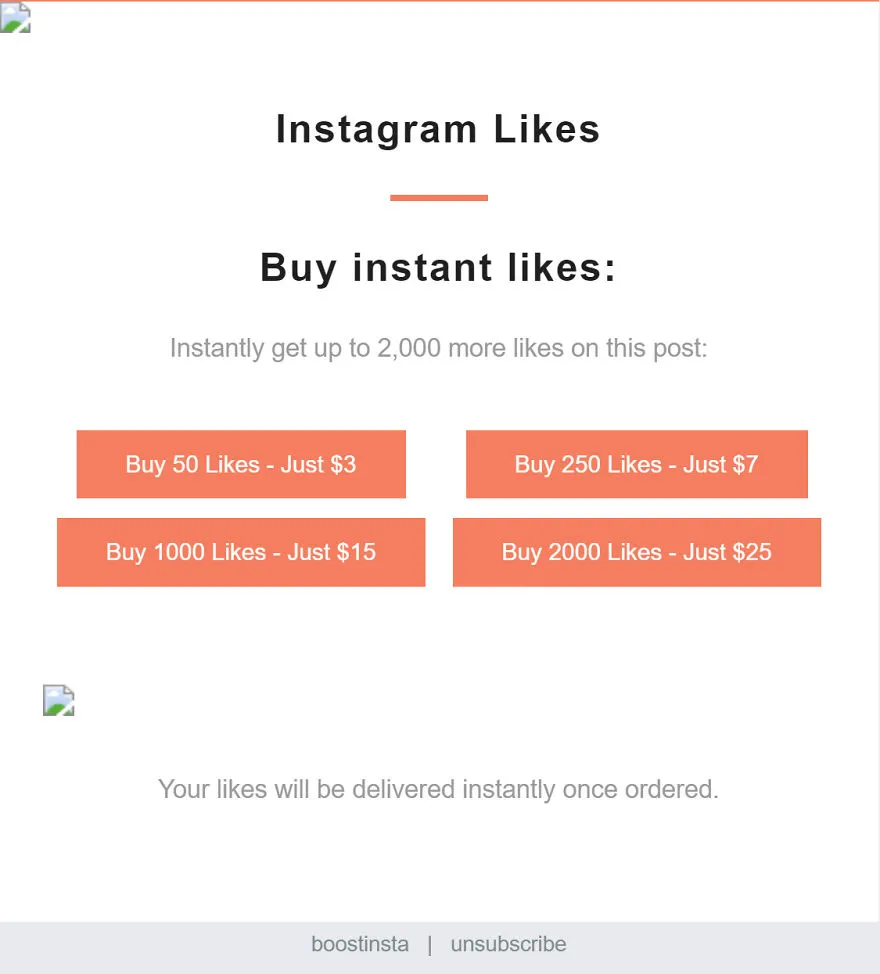The image size is (880, 974).
Task: Click the Instagram Likes heading
Action: pos(438,129)
